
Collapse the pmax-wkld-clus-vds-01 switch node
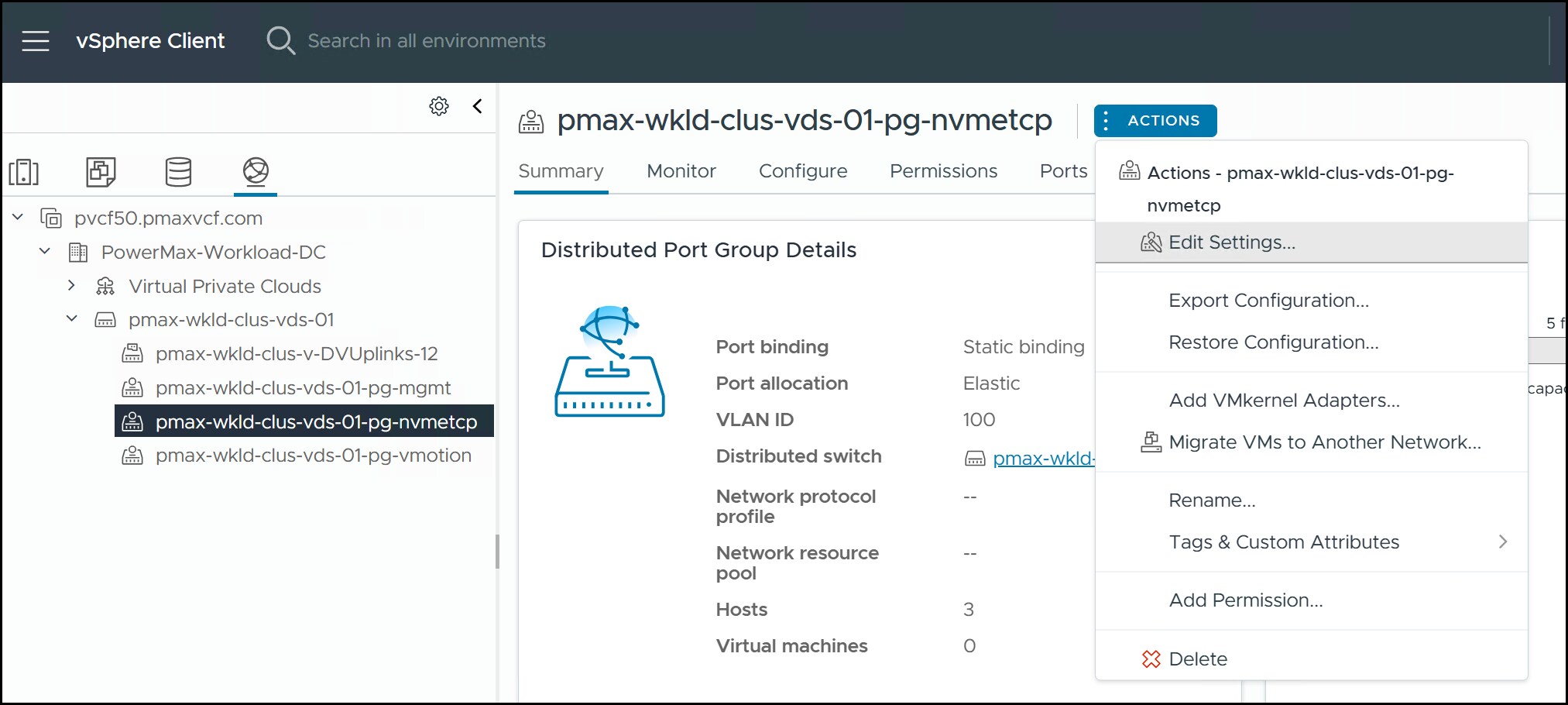coord(72,319)
